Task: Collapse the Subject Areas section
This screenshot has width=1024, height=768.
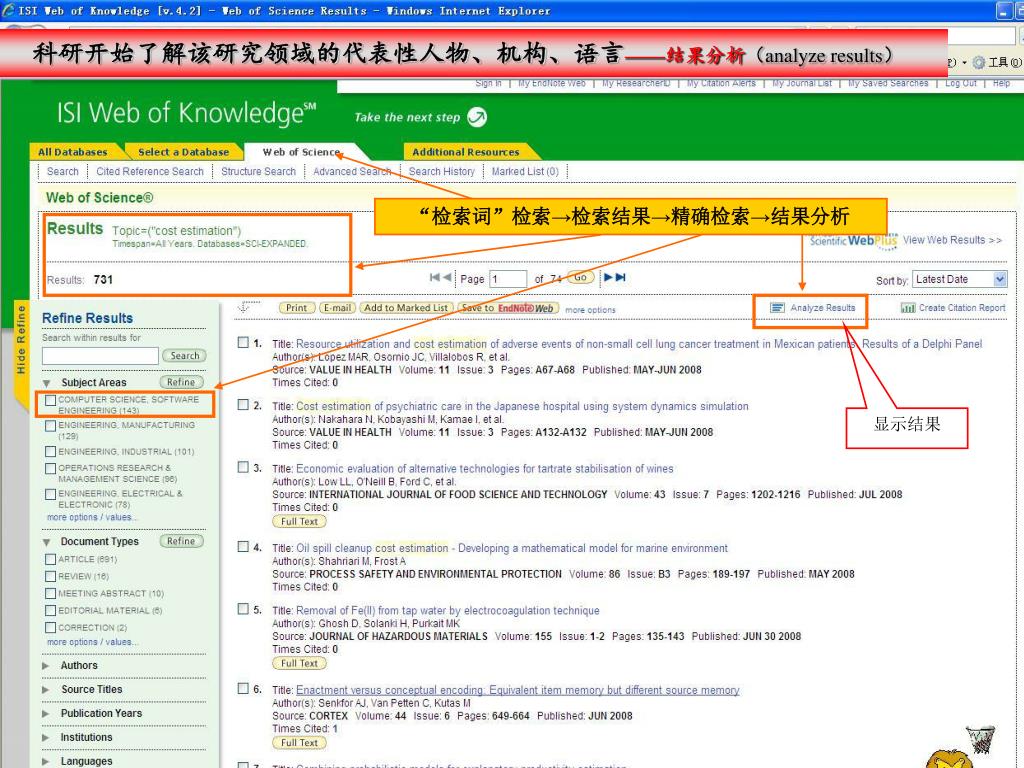Action: pyautogui.click(x=46, y=383)
